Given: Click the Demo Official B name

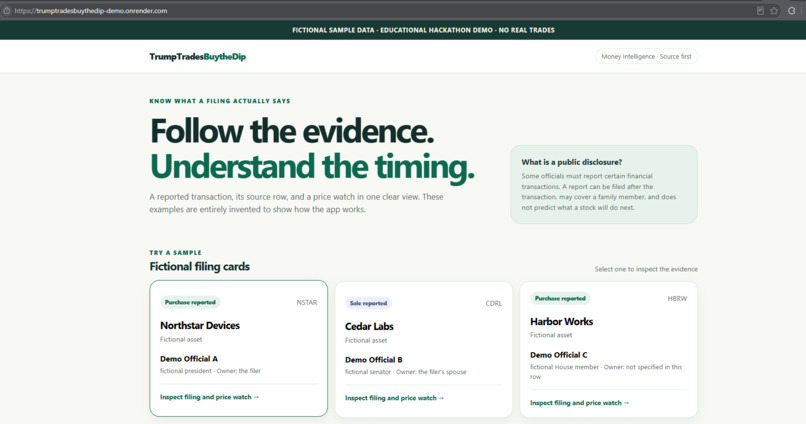Looking at the screenshot, I should (374, 360).
